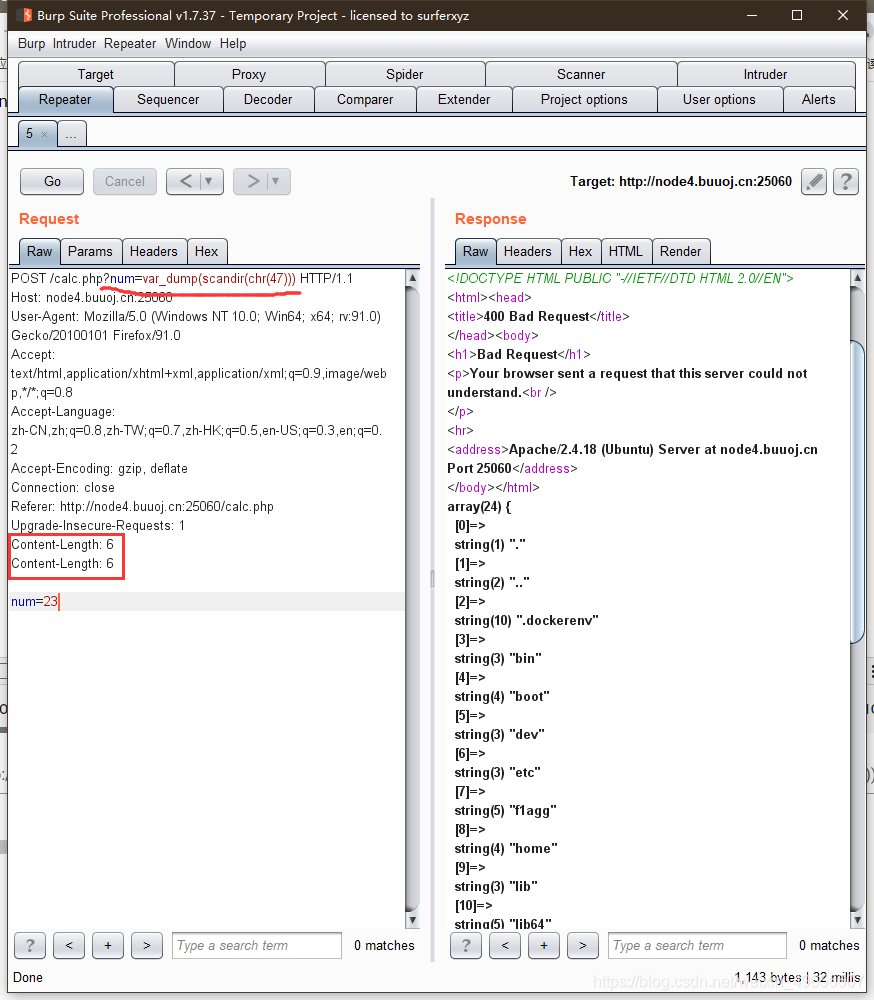Select Response HTML tab

pos(626,251)
